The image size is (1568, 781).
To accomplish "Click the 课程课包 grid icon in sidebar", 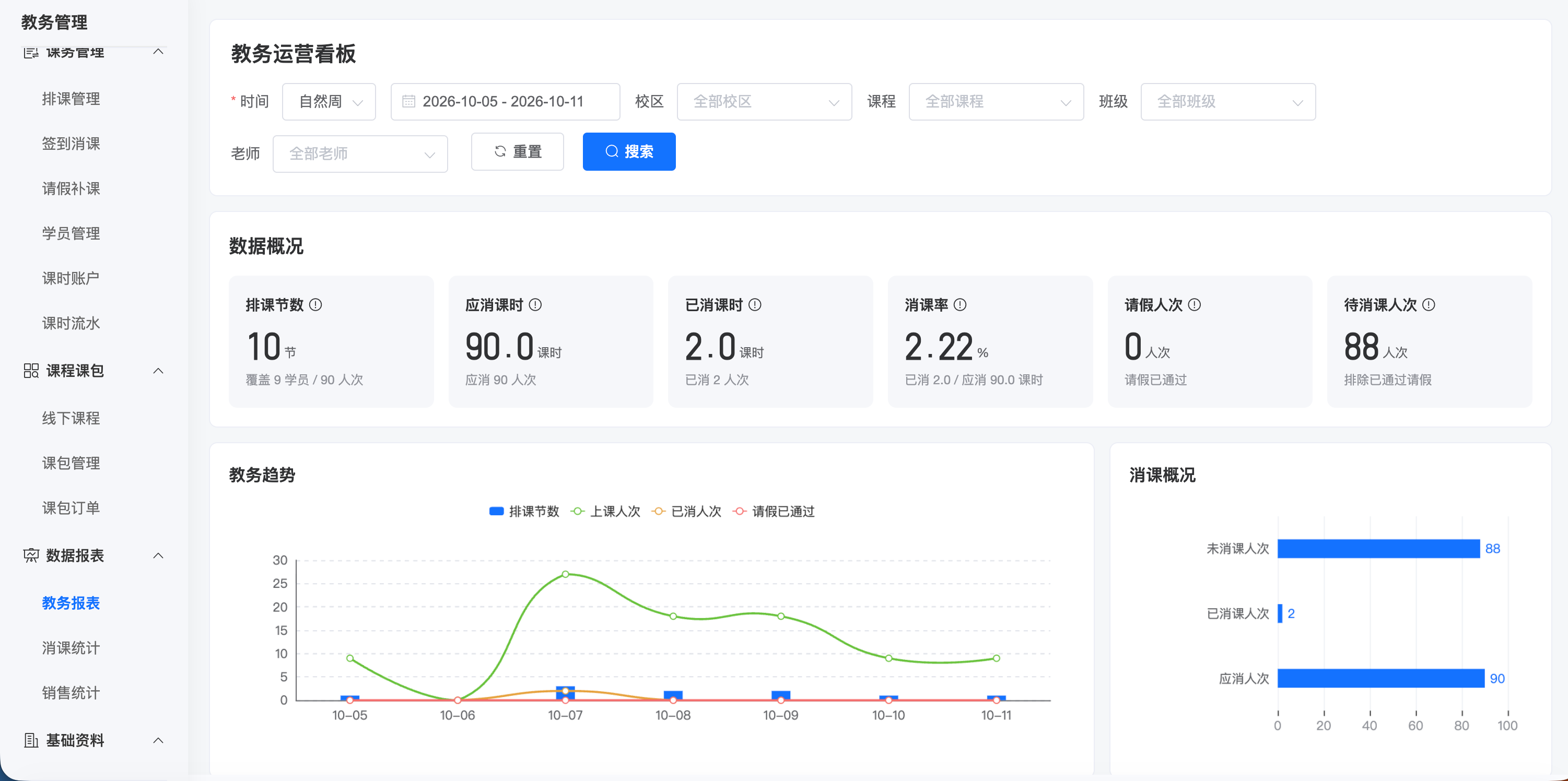I will coord(31,371).
